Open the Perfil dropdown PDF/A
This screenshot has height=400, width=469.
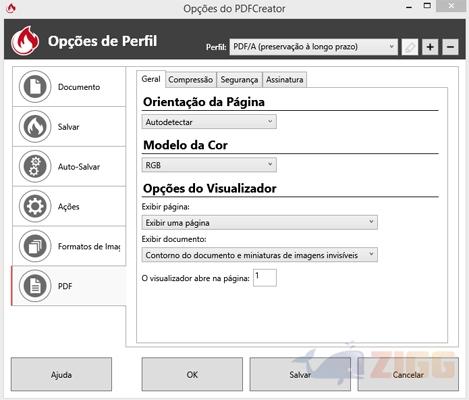[x=313, y=47]
